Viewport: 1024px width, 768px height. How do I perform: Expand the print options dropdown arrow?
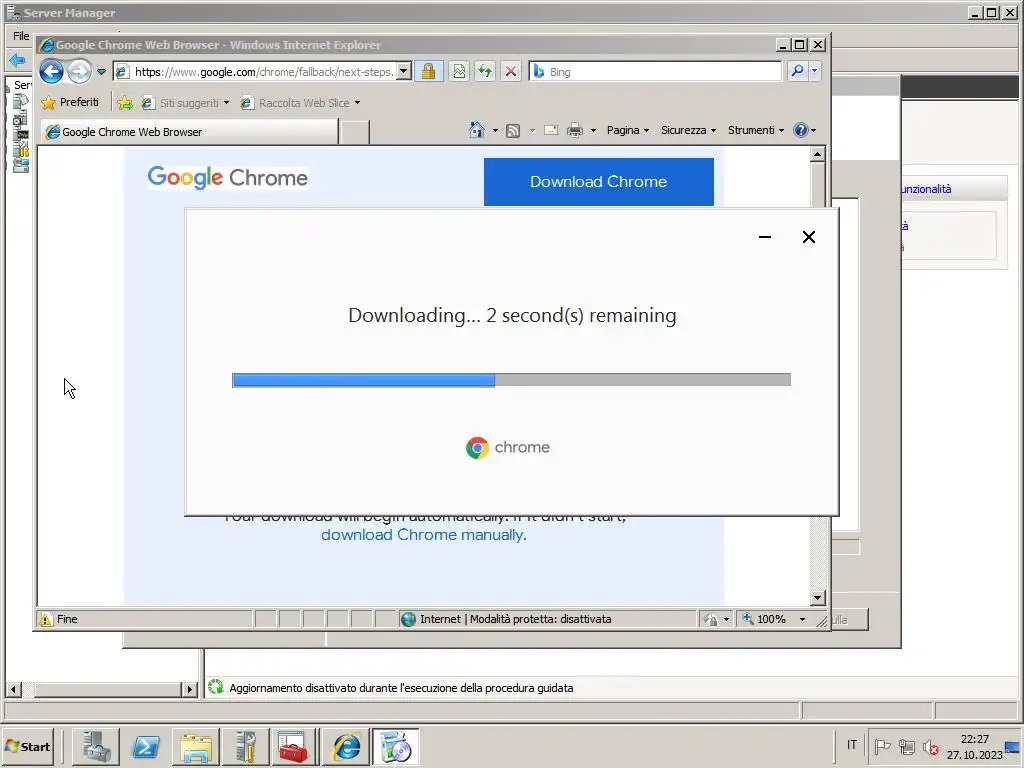593,131
